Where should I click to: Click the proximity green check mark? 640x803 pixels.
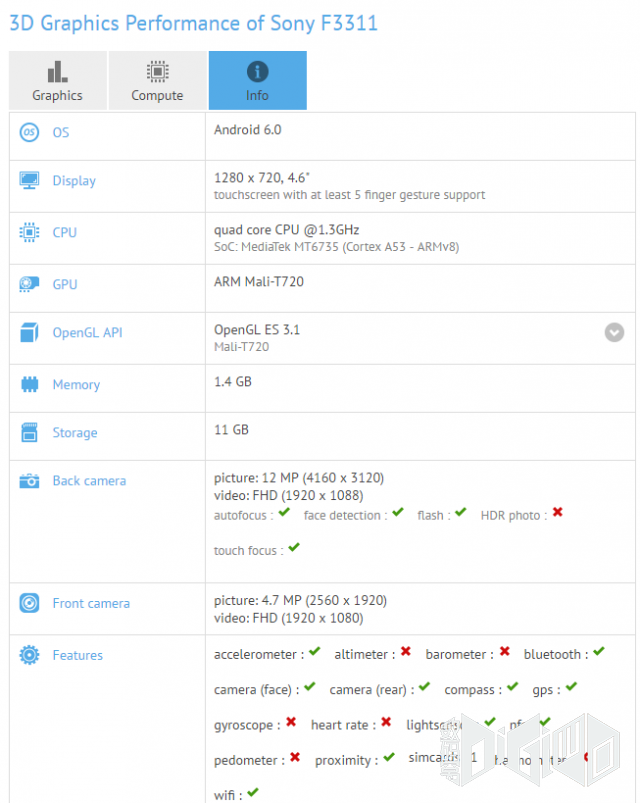389,757
